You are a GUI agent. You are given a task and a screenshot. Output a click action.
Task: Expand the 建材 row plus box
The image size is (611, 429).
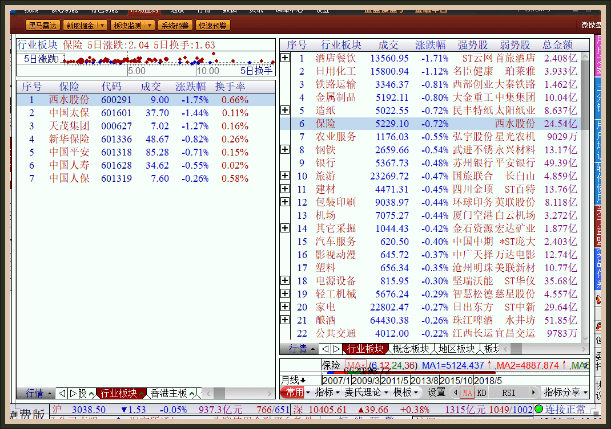[x=285, y=189]
